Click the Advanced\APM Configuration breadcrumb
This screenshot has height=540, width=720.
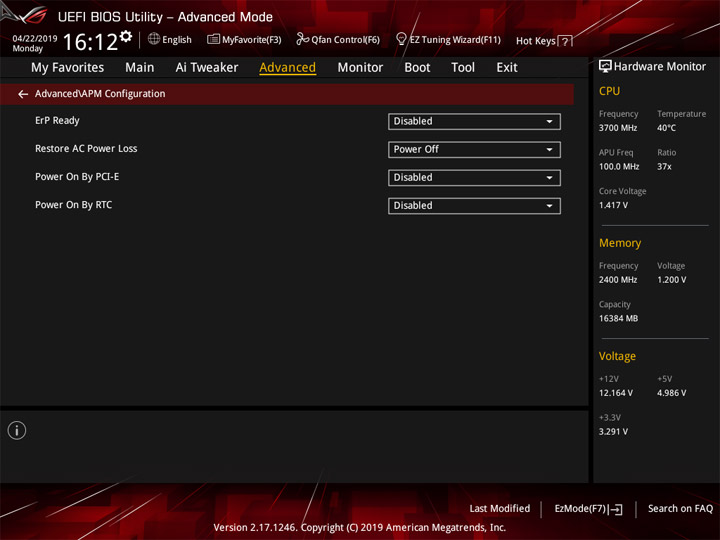tap(100, 94)
